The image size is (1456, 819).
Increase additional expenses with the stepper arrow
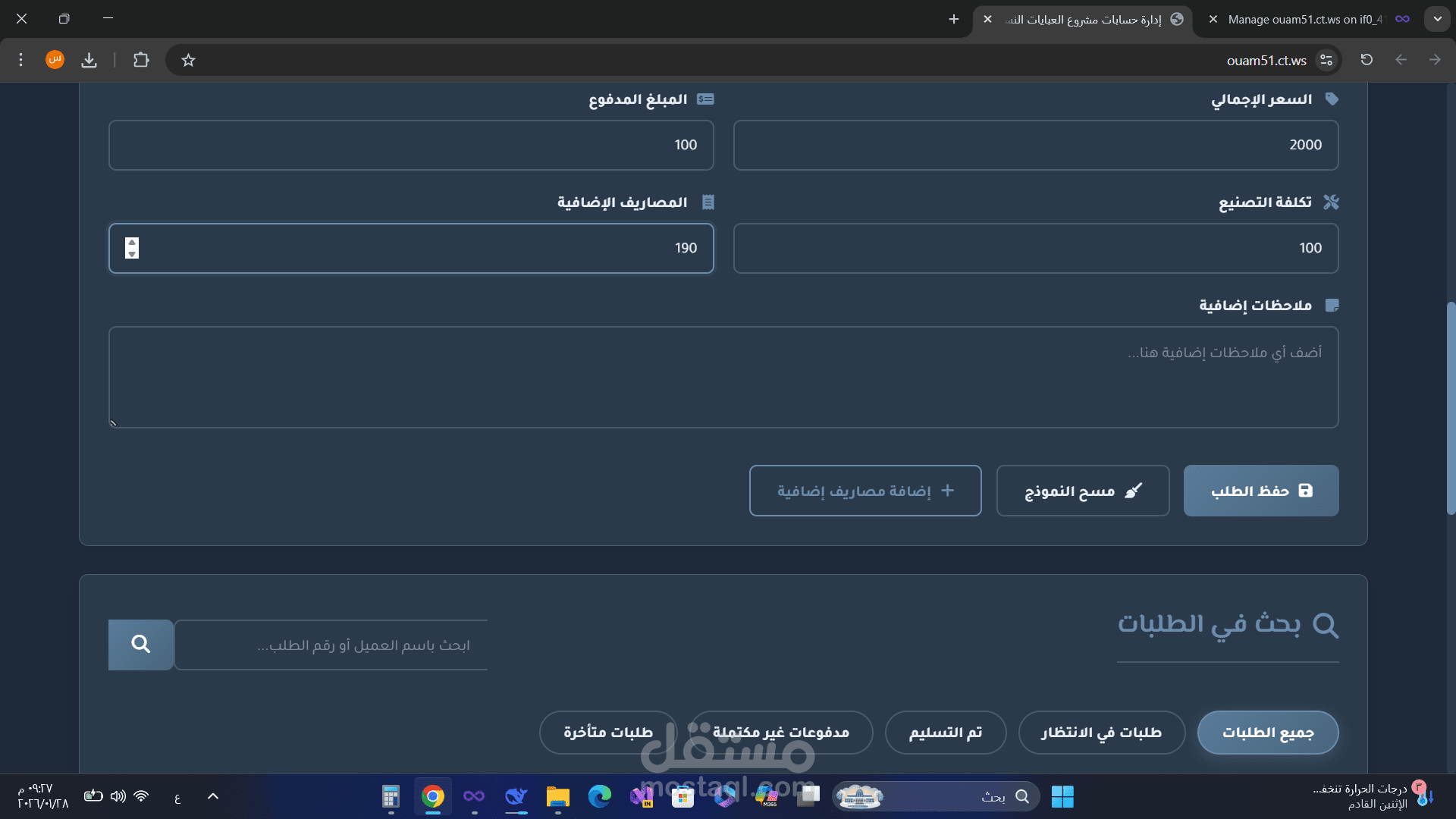click(x=132, y=243)
